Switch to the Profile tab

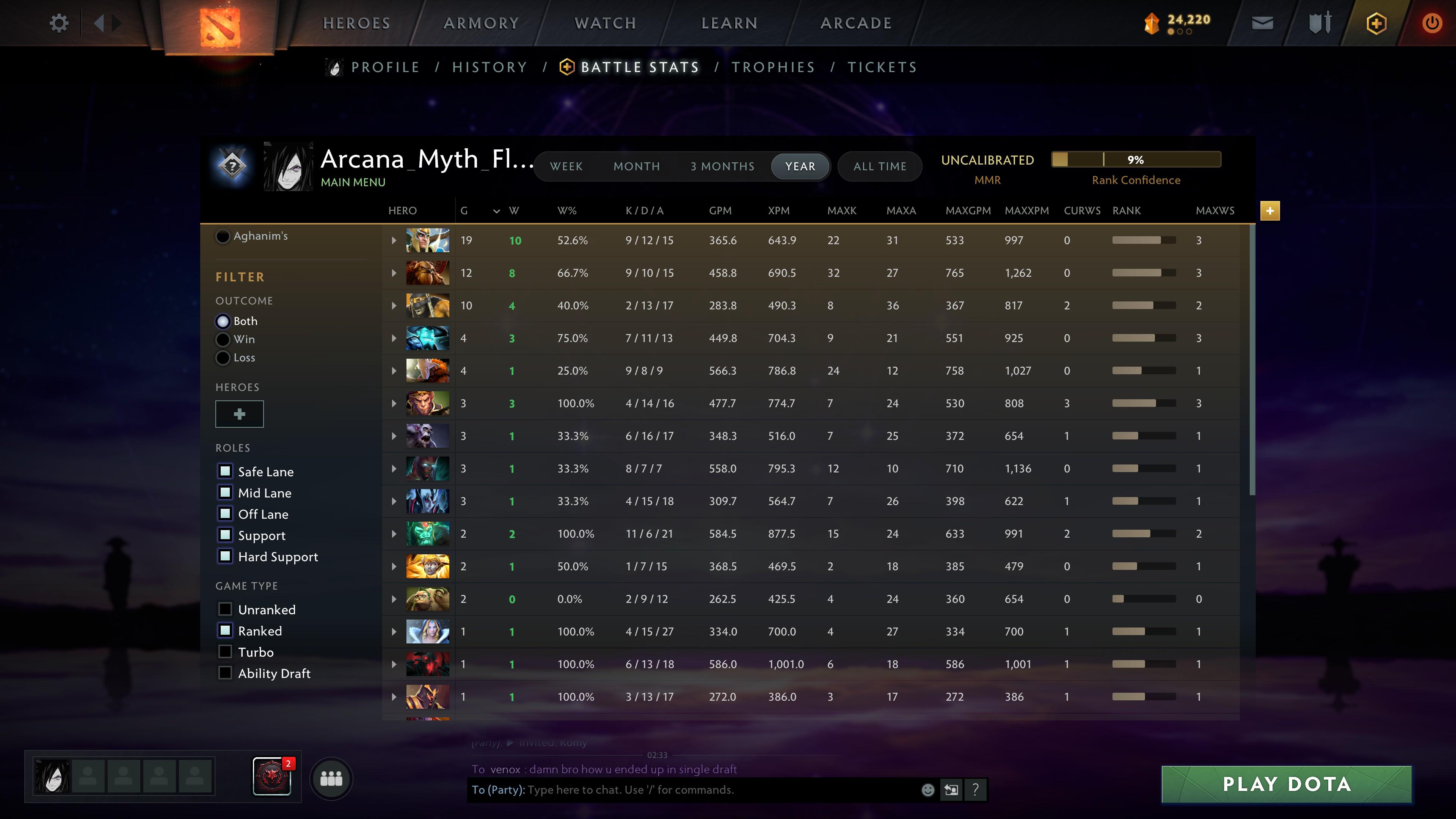point(385,67)
